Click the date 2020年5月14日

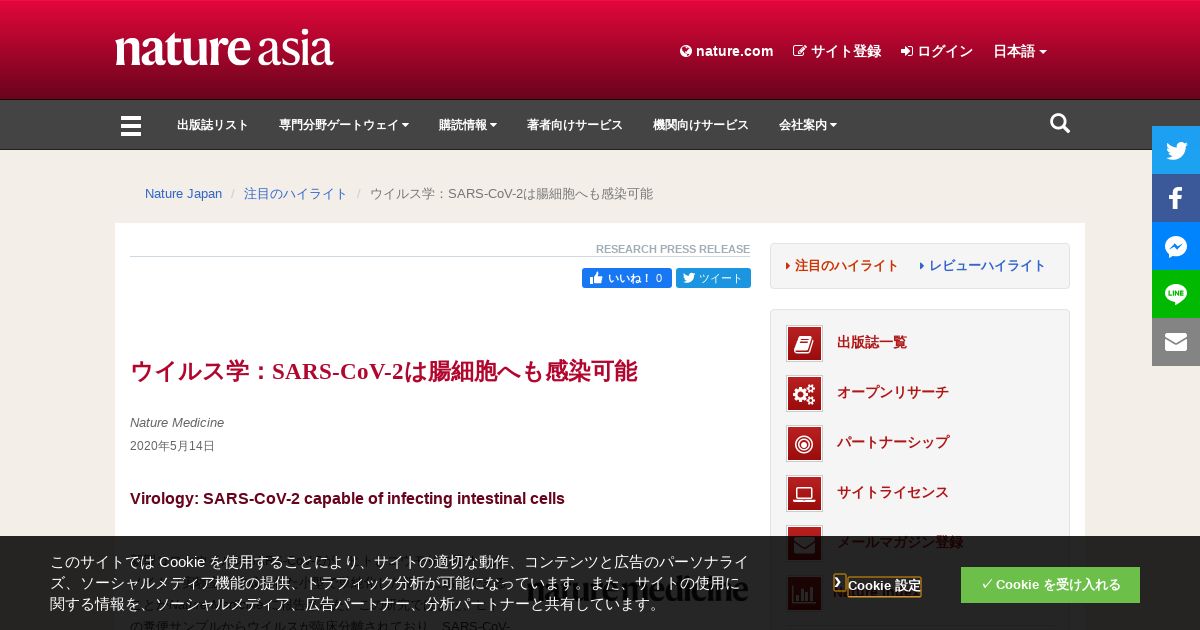[172, 446]
